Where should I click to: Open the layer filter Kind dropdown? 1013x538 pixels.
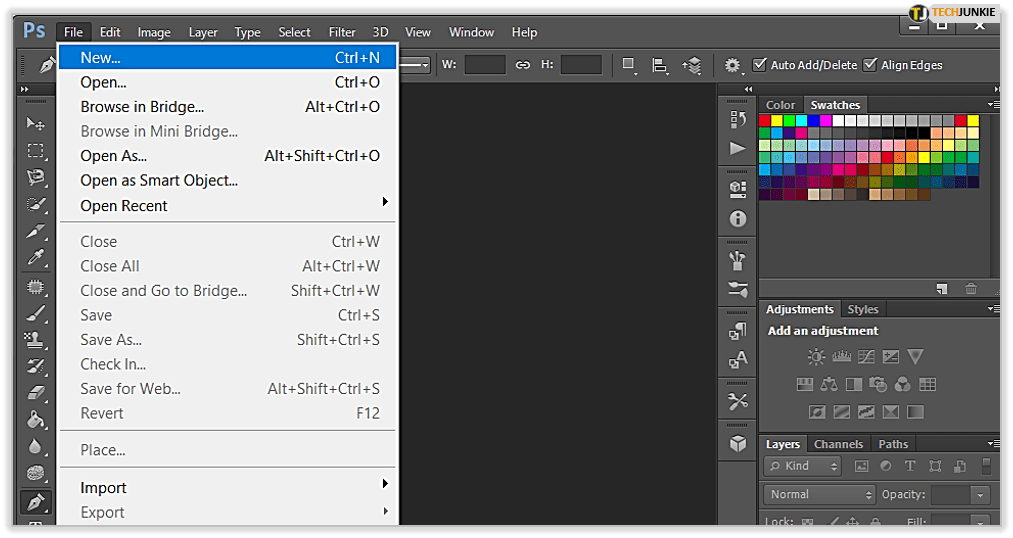click(803, 466)
